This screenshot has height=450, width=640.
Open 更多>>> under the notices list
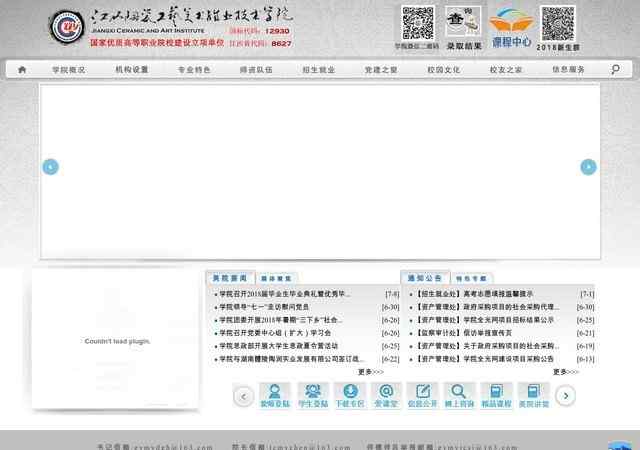566,372
